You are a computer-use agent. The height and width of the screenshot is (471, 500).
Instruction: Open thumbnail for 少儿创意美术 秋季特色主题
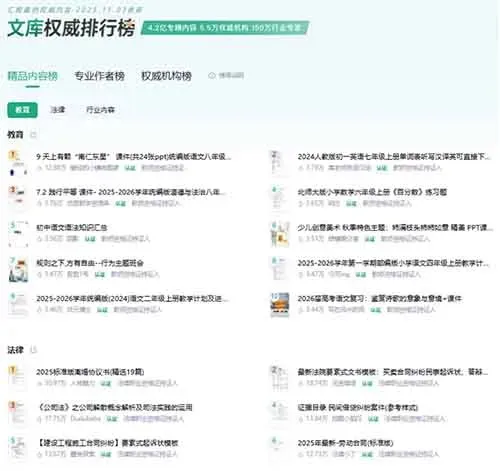click(x=280, y=234)
